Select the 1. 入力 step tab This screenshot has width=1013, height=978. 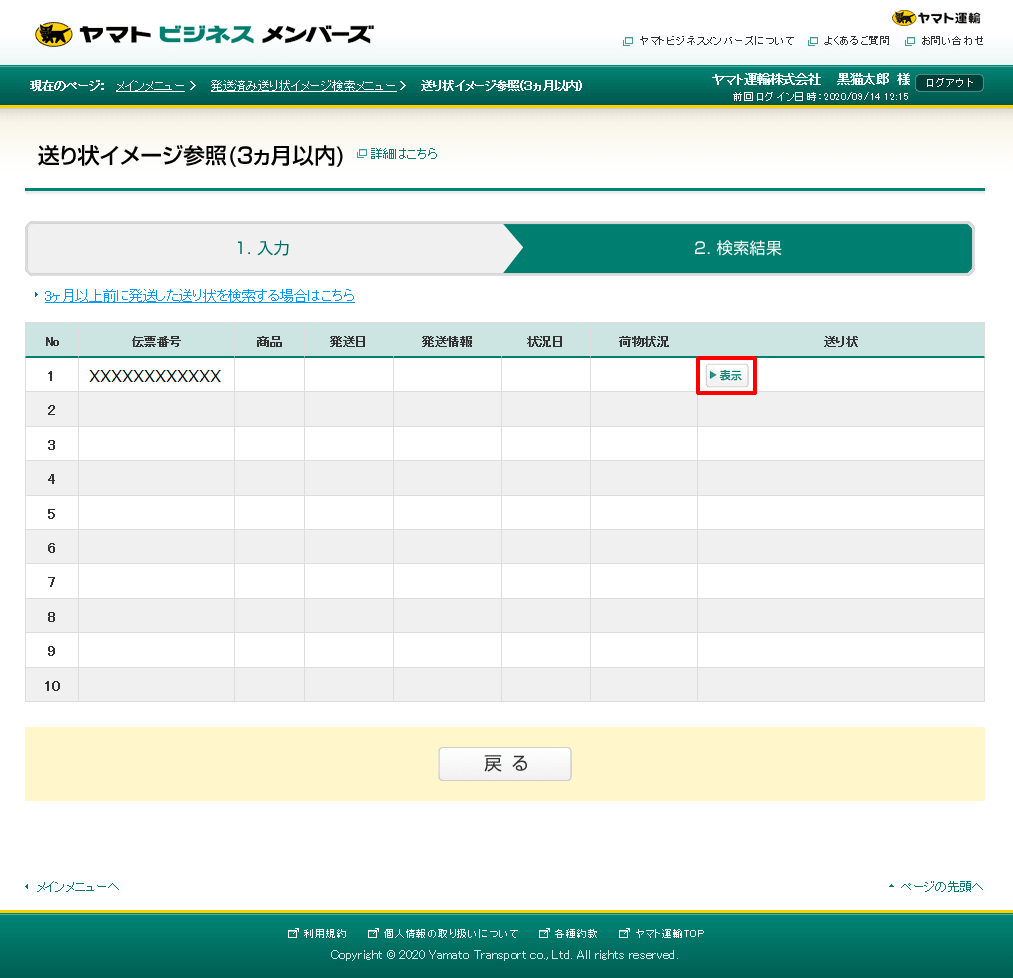pyautogui.click(x=262, y=248)
